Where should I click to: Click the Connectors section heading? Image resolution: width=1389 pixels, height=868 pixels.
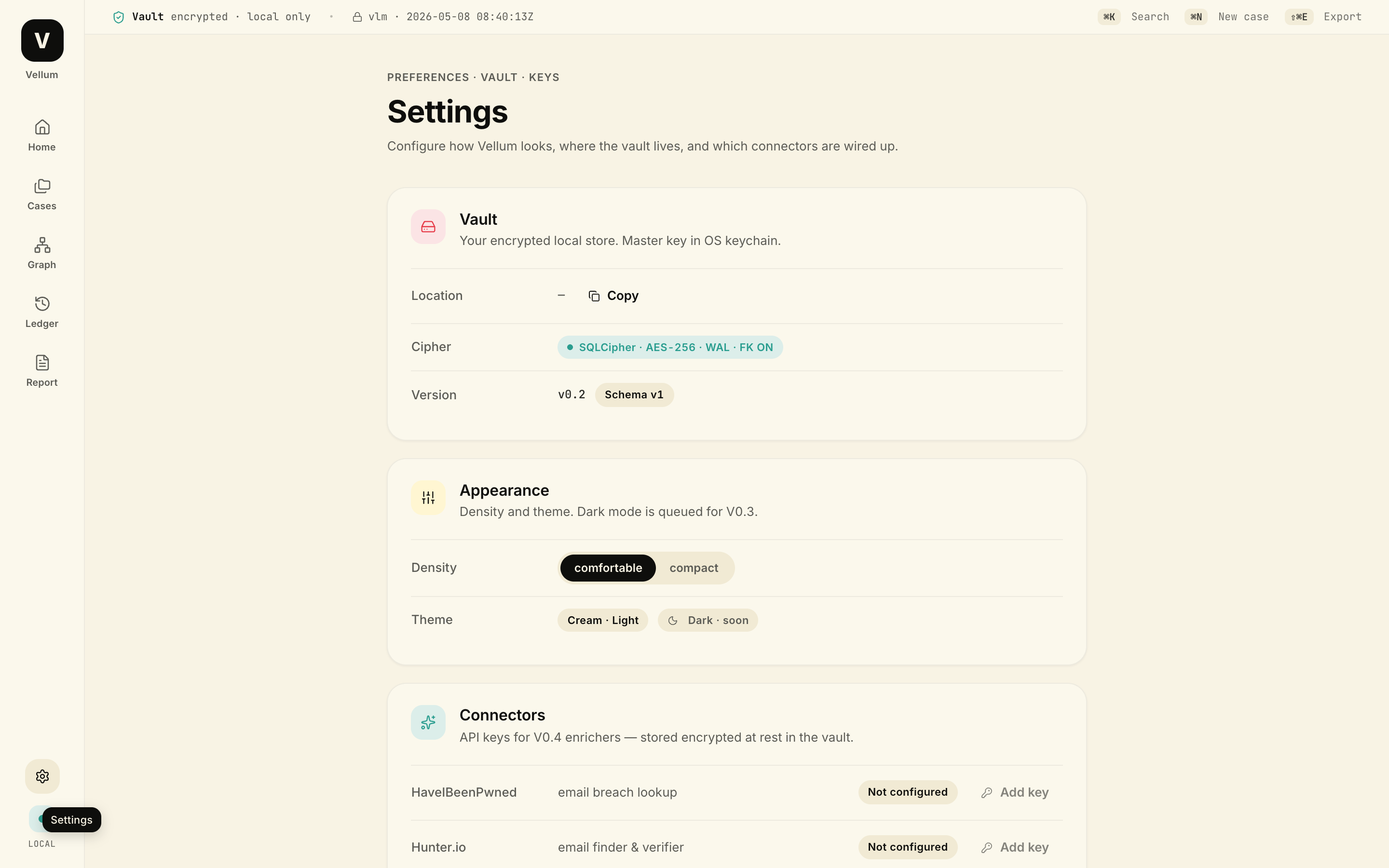click(x=502, y=715)
